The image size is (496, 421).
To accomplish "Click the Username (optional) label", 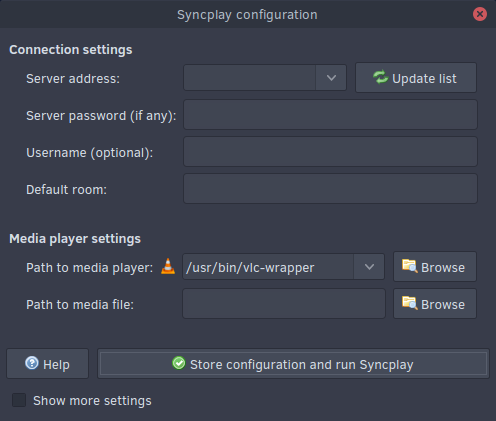I will tap(90, 153).
